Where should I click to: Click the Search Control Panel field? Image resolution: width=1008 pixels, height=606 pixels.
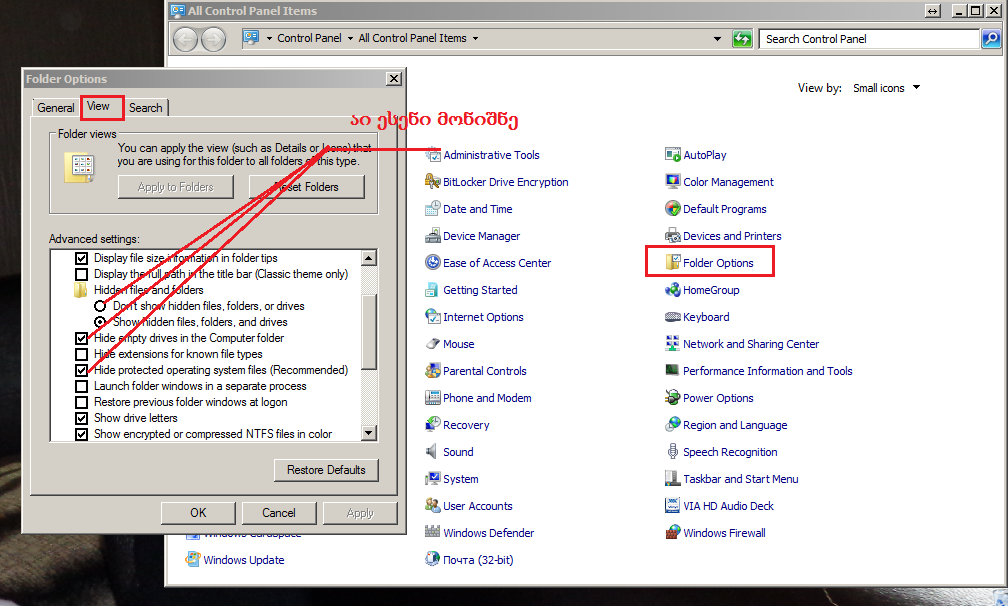tap(869, 39)
